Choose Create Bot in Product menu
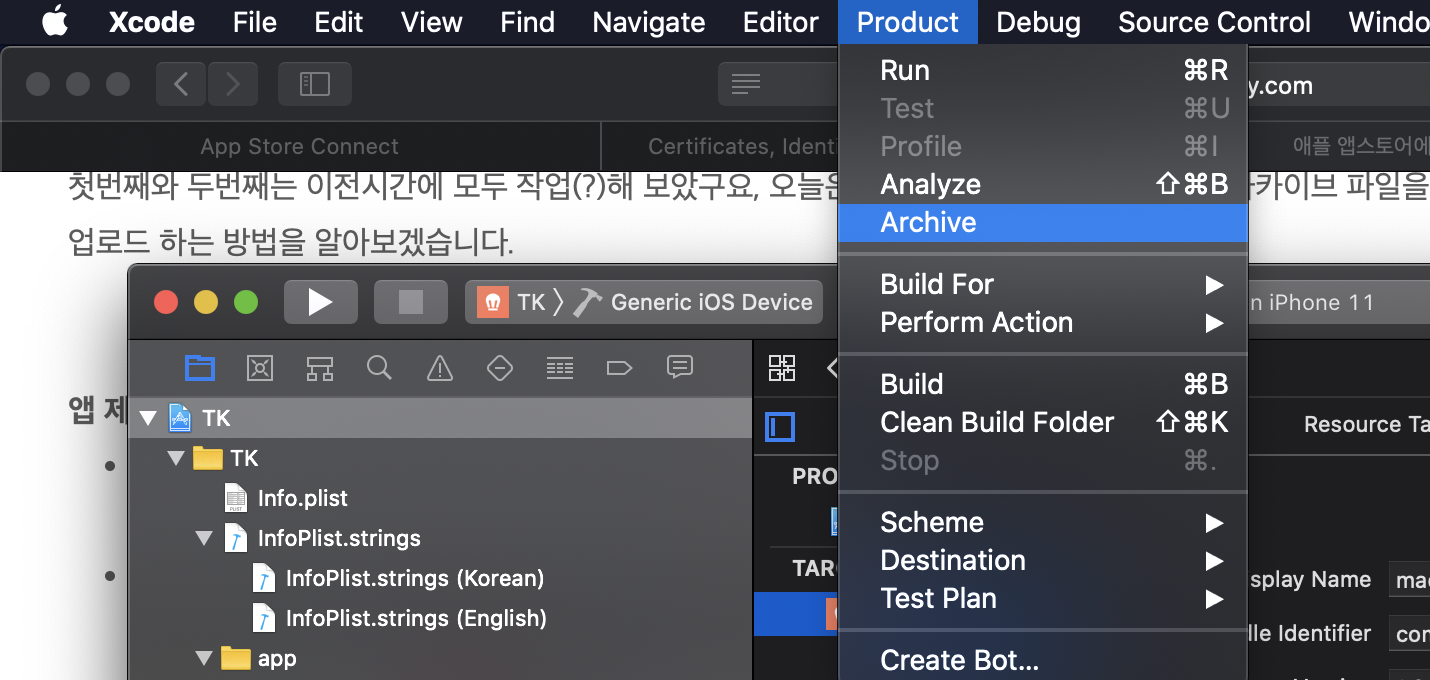The image size is (1430, 680). 1043,661
